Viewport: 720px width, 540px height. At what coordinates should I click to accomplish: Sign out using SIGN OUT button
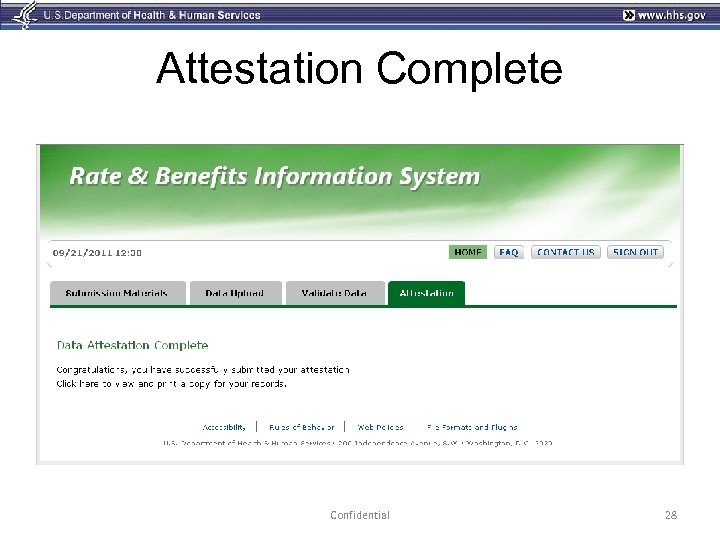pos(636,252)
